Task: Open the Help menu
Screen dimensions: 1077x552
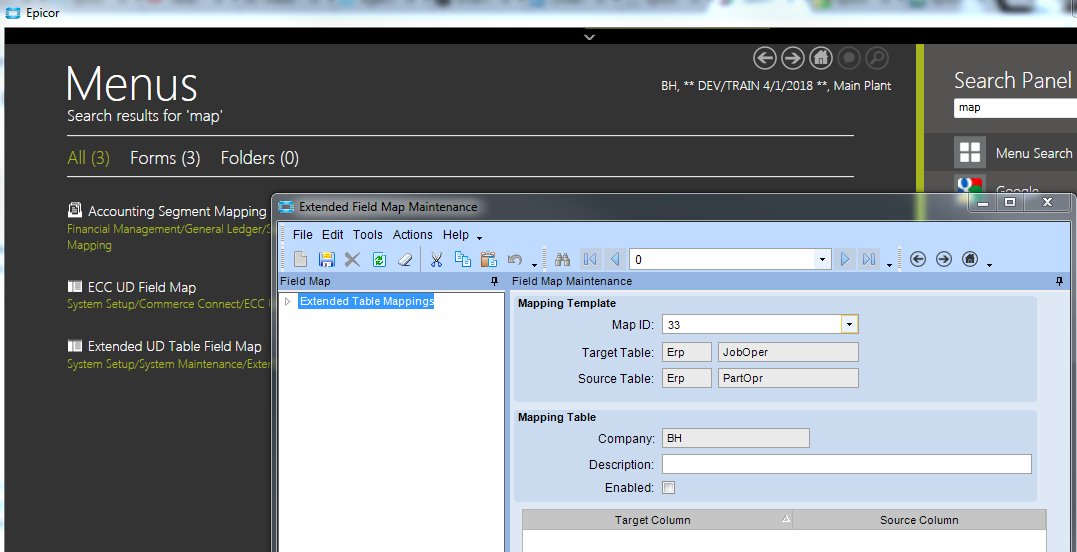Action: tap(455, 235)
